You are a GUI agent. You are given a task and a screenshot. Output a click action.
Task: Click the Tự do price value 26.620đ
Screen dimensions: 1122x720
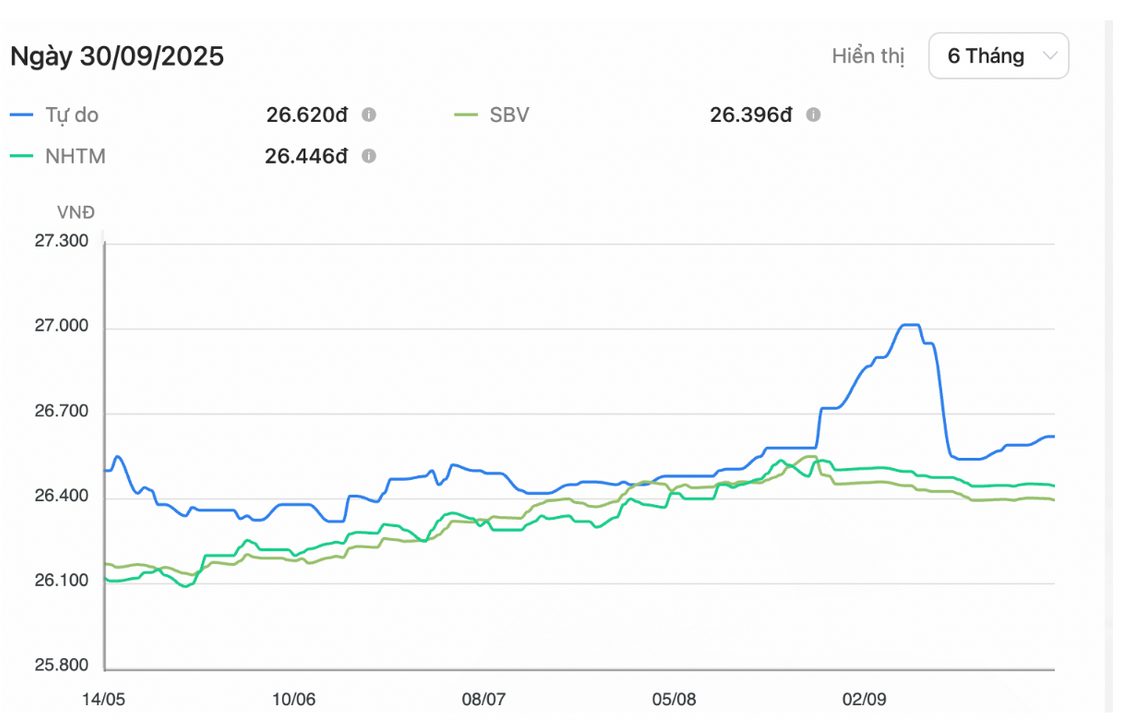[306, 115]
